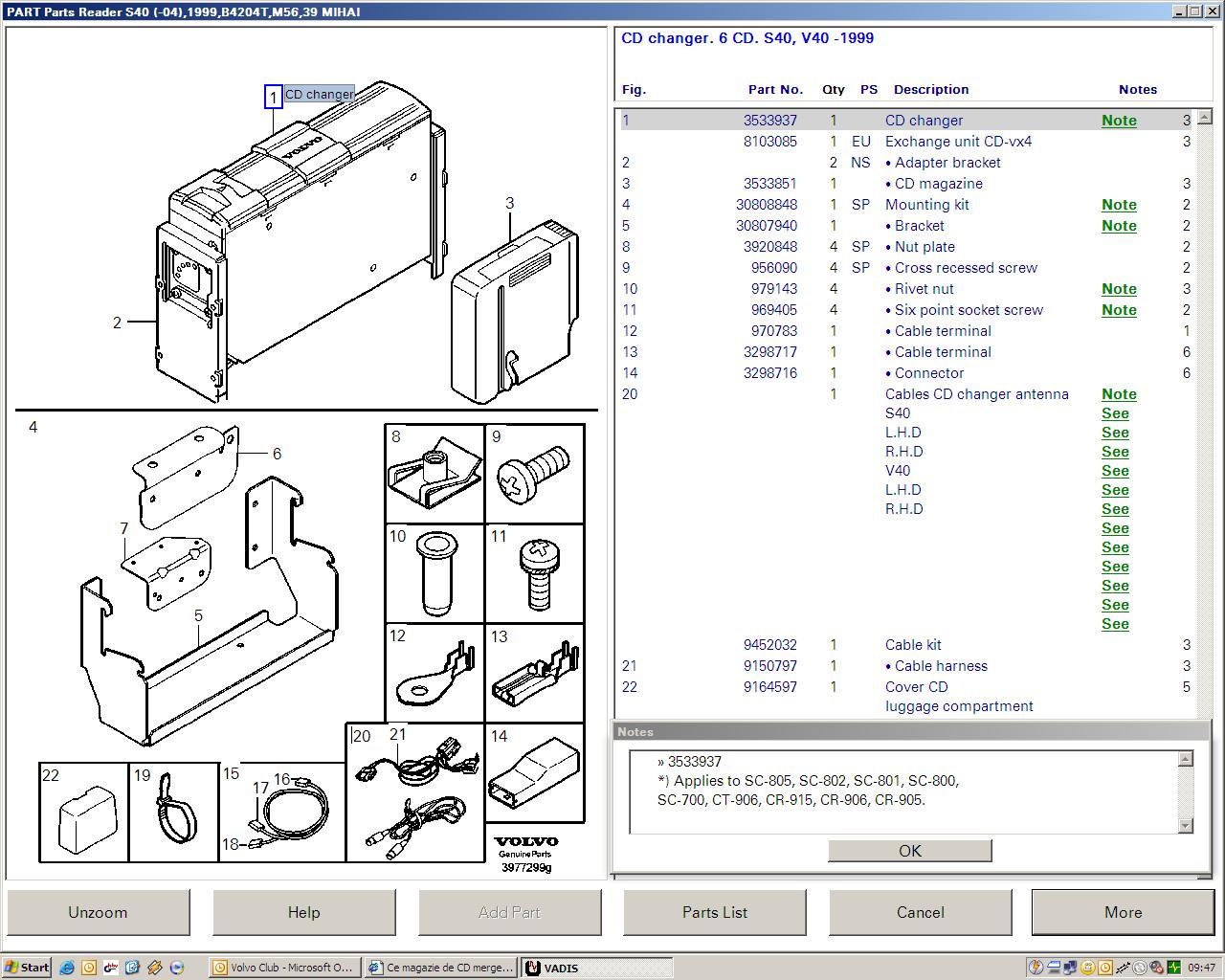Screen dimensions: 1225x980
Task: Launch Internet Explorer from quick launch
Action: click(x=67, y=968)
